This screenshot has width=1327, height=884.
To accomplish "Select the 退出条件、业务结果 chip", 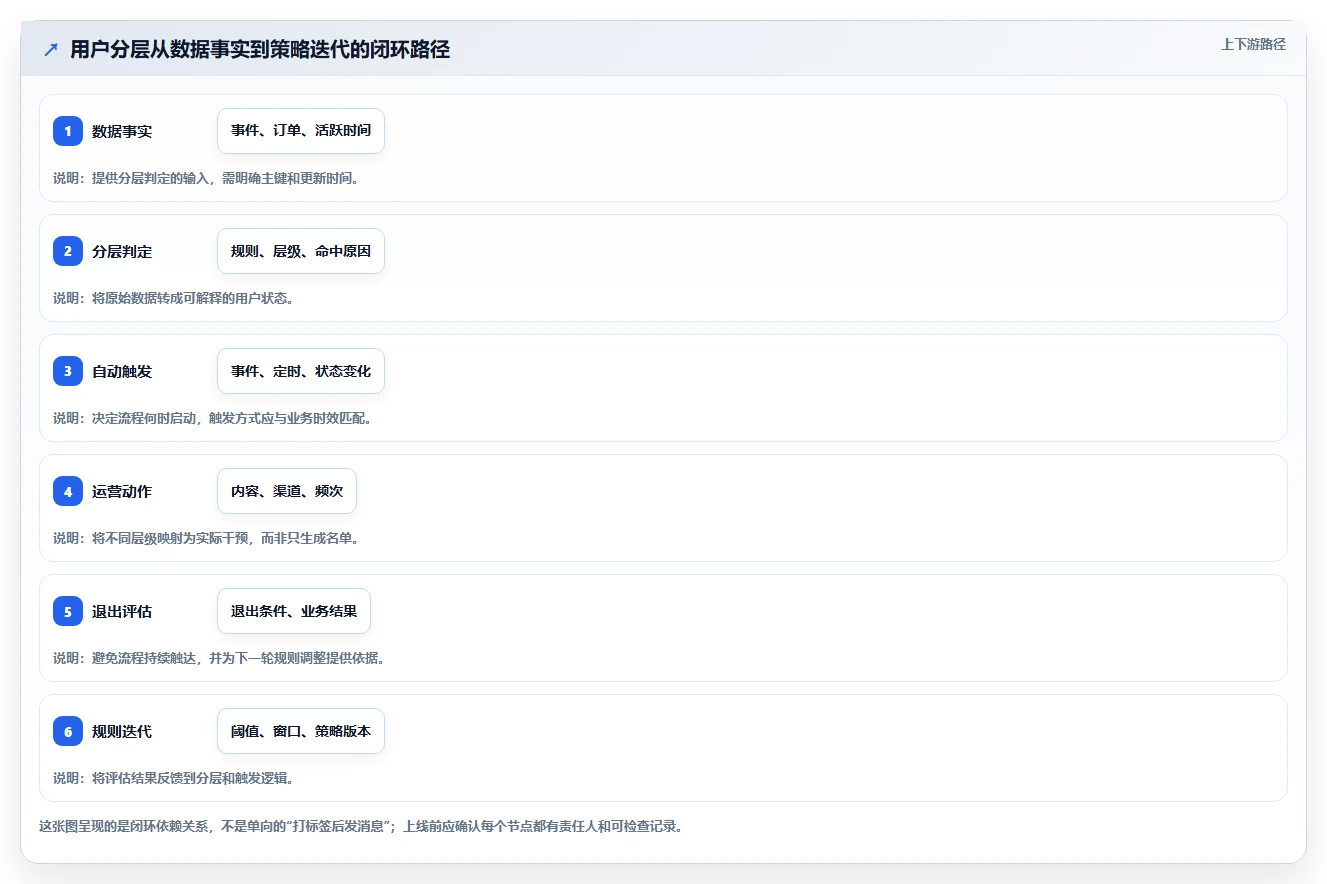I will 294,611.
